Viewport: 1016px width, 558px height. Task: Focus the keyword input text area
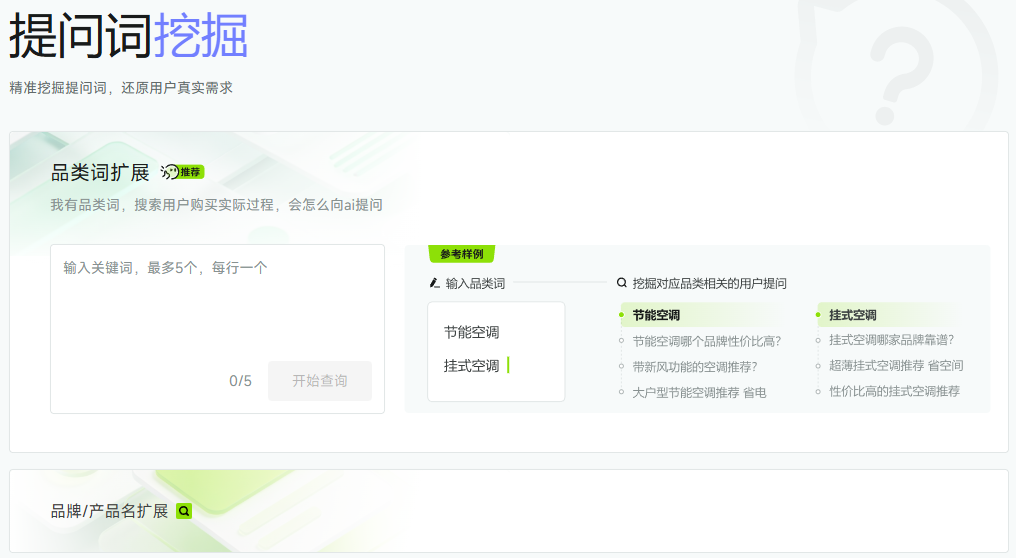pyautogui.click(x=217, y=300)
